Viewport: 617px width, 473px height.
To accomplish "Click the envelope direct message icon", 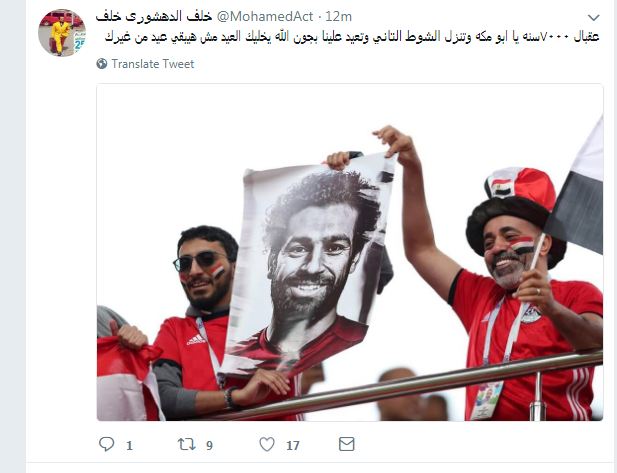I will click(x=347, y=444).
